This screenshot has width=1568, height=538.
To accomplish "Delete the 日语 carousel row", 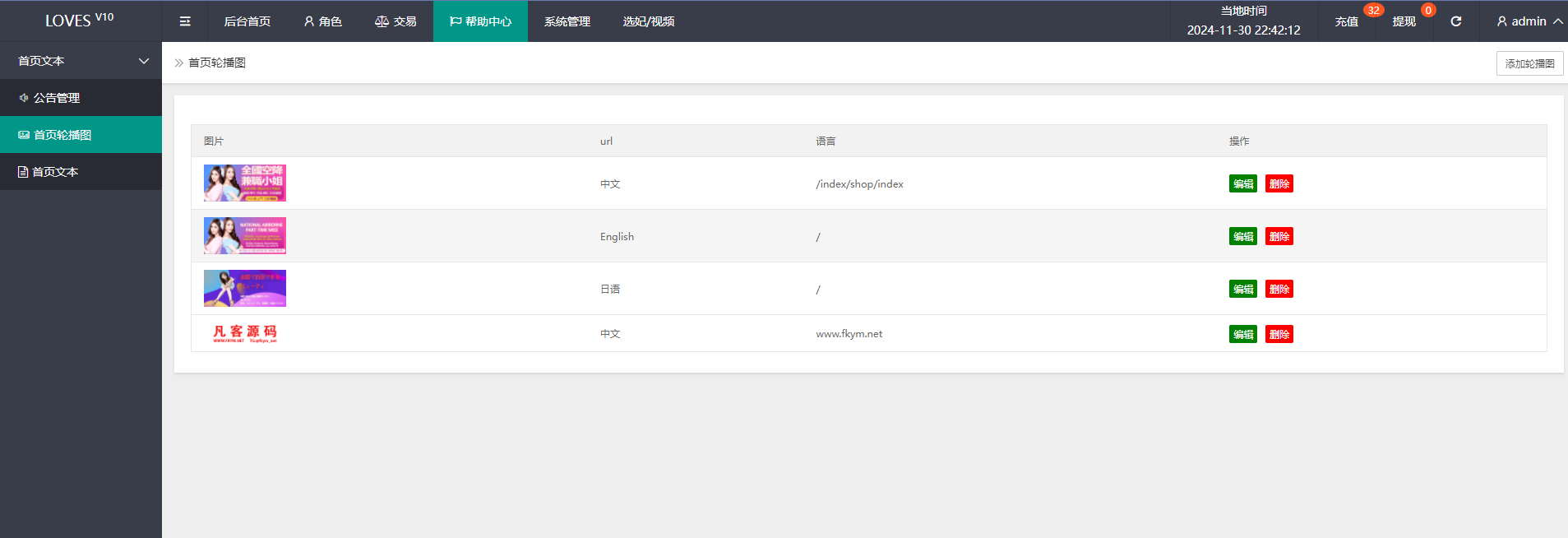I will (1279, 289).
